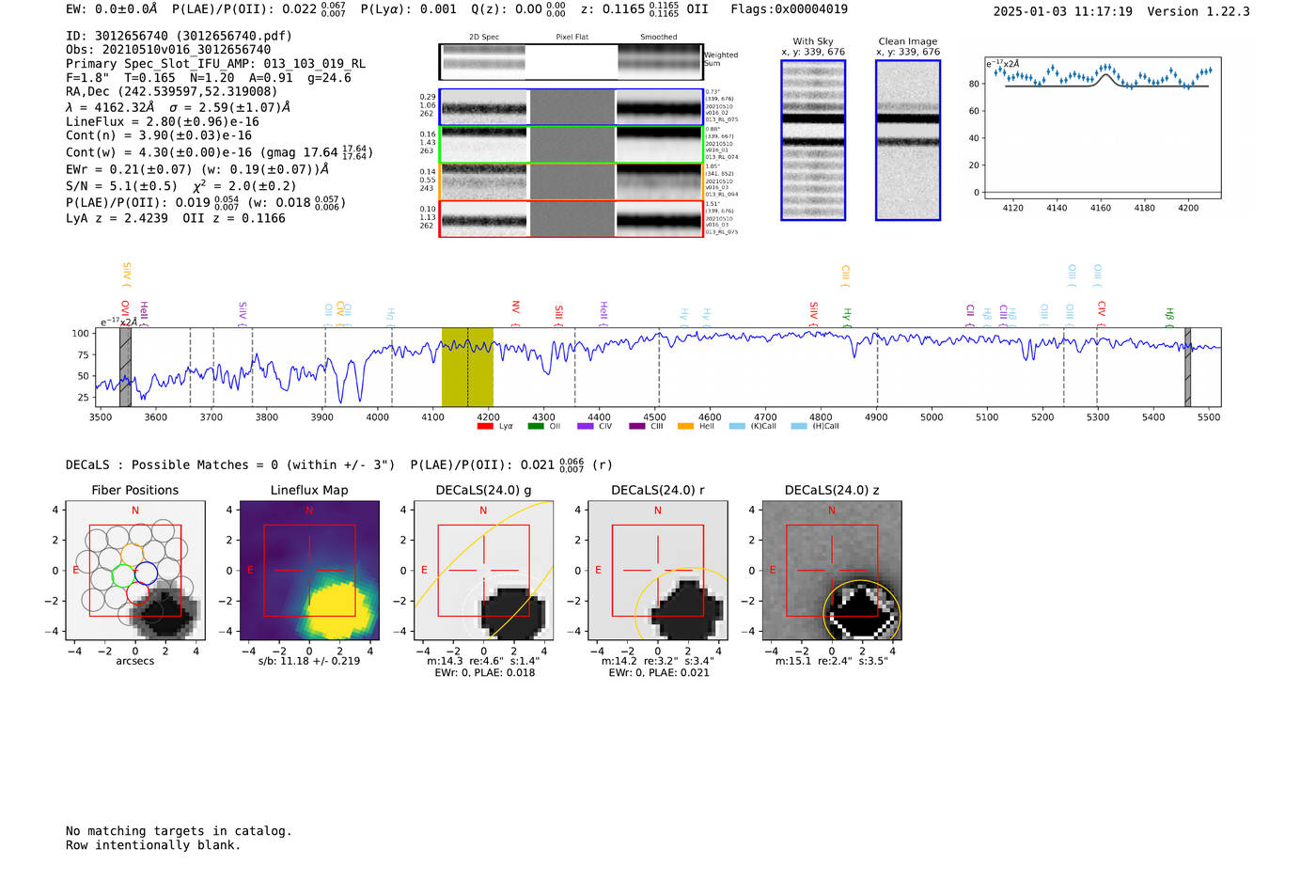
Task: Select the green-bordered 2D spectrum row
Action: click(x=572, y=145)
